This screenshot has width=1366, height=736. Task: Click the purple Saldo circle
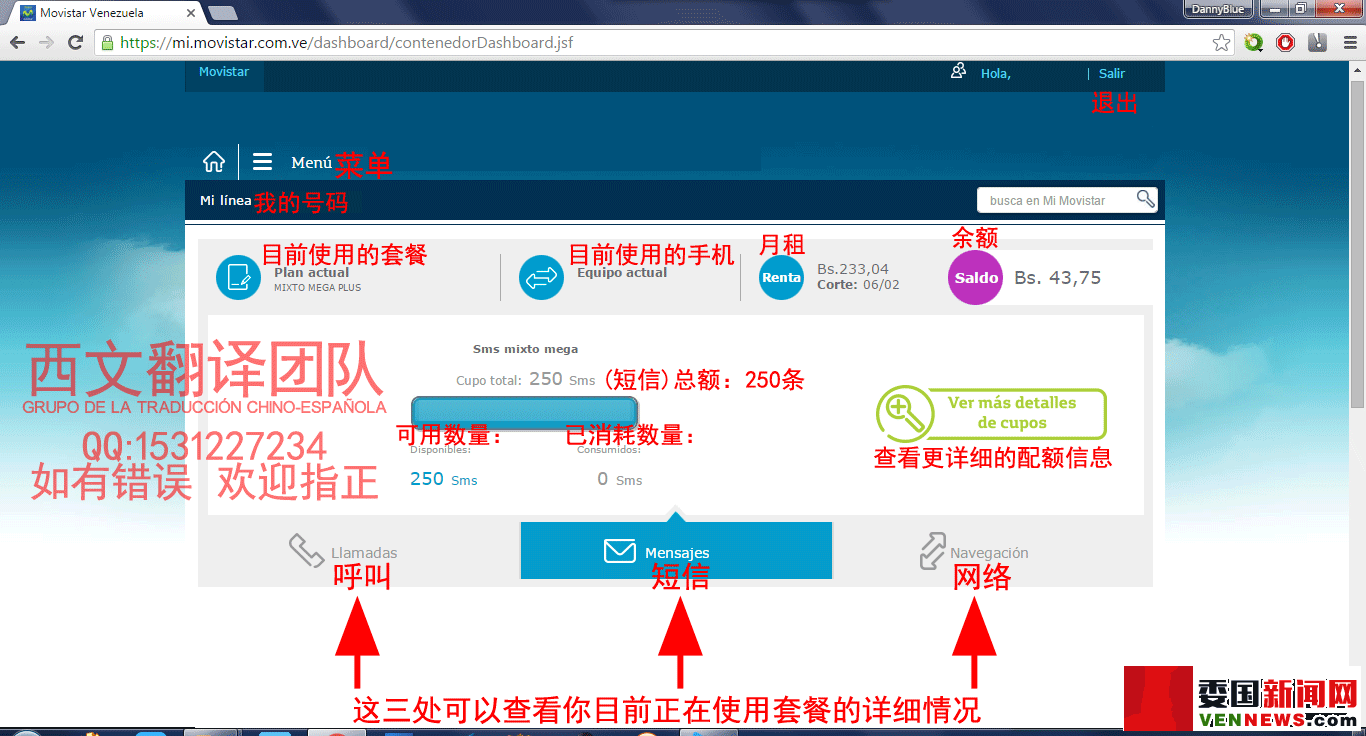tap(975, 277)
